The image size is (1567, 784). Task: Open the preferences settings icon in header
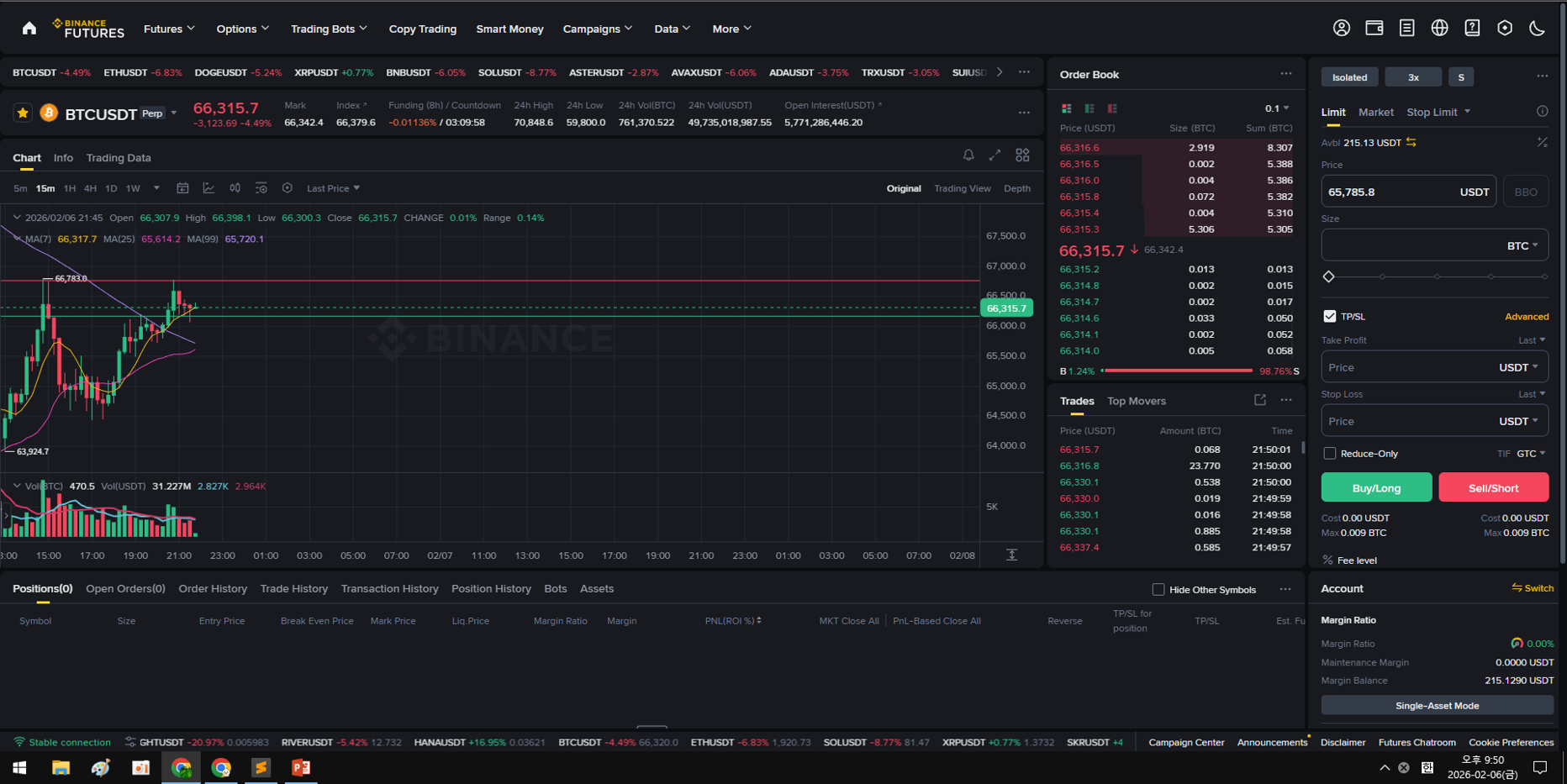(1505, 28)
